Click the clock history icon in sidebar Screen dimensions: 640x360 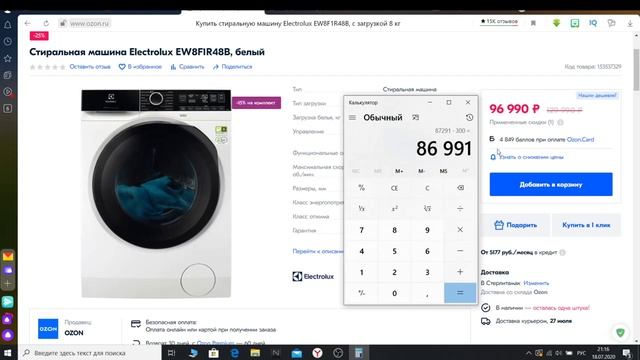(x=7, y=41)
